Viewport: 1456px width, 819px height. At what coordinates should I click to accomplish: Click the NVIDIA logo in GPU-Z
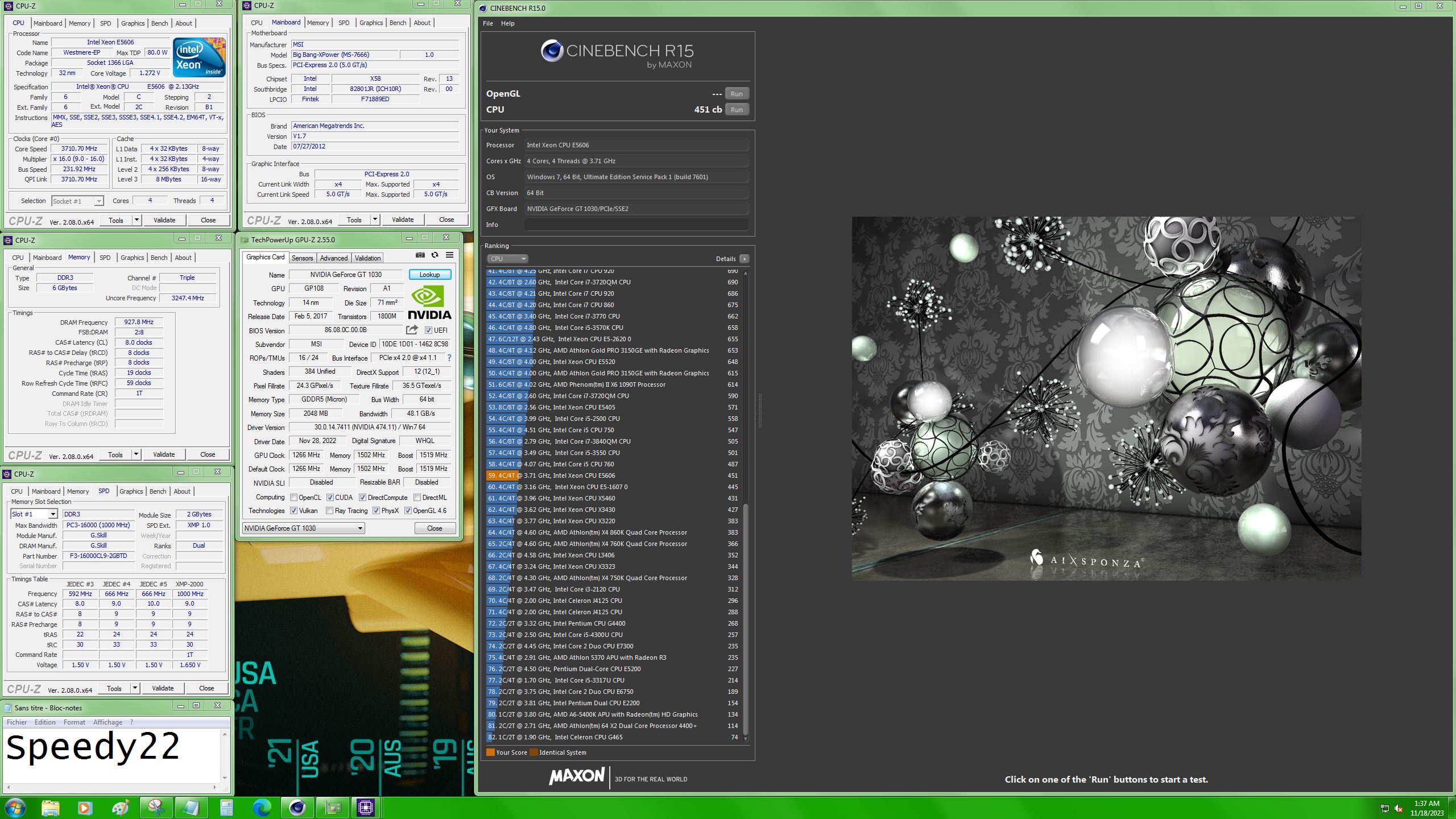pyautogui.click(x=429, y=303)
